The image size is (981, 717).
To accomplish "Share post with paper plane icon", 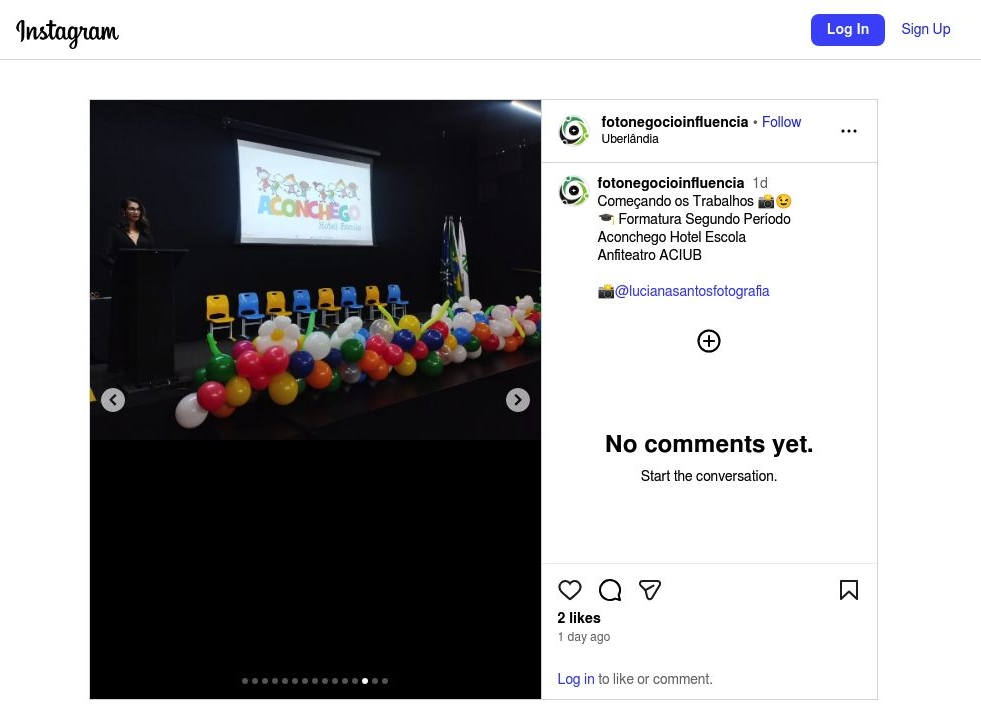I will pyautogui.click(x=650, y=590).
